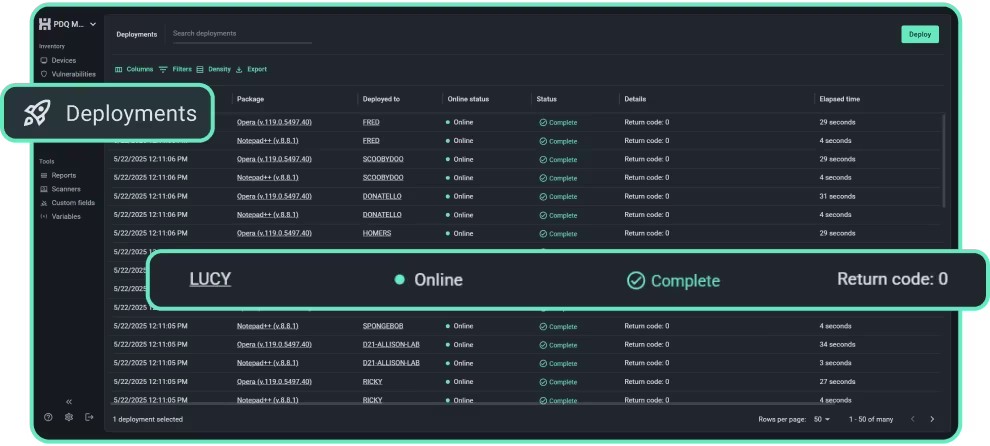
Task: Go to the next results page
Action: coord(932,419)
